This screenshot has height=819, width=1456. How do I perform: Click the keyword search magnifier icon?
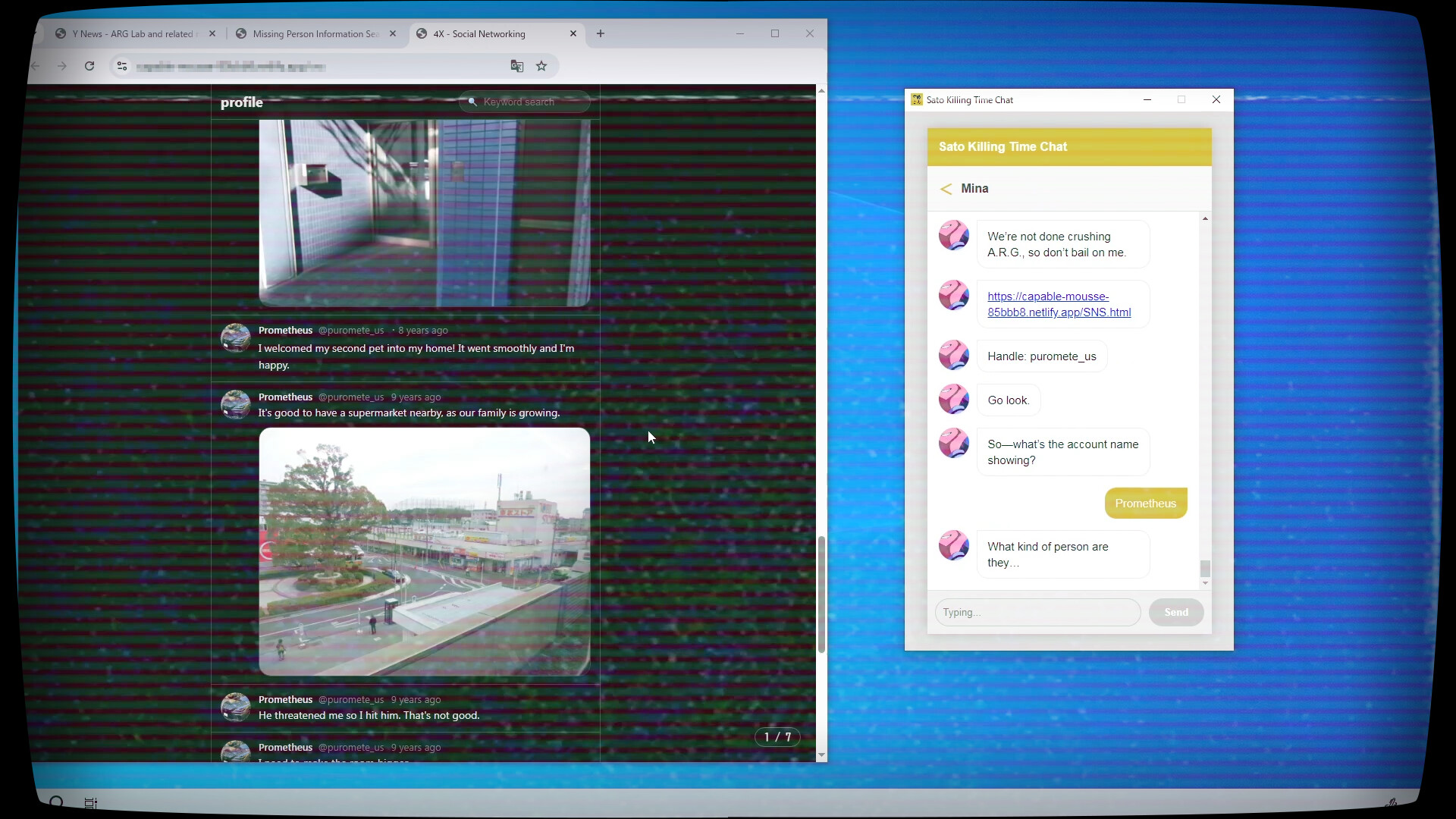[x=472, y=102]
